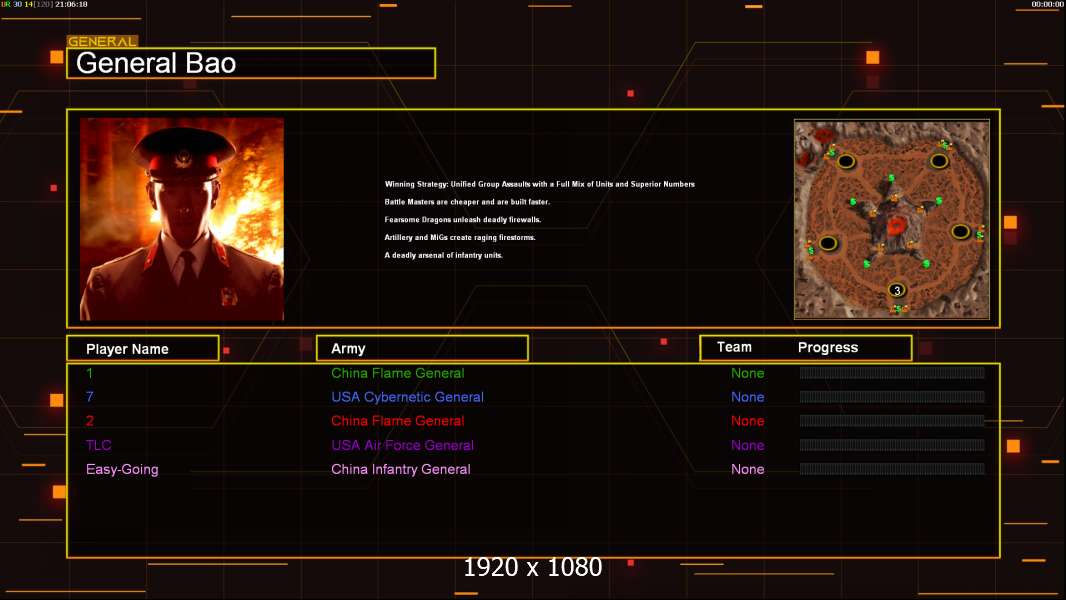Click progress bar for player 7
Viewport: 1066px width, 600px height.
(x=892, y=397)
